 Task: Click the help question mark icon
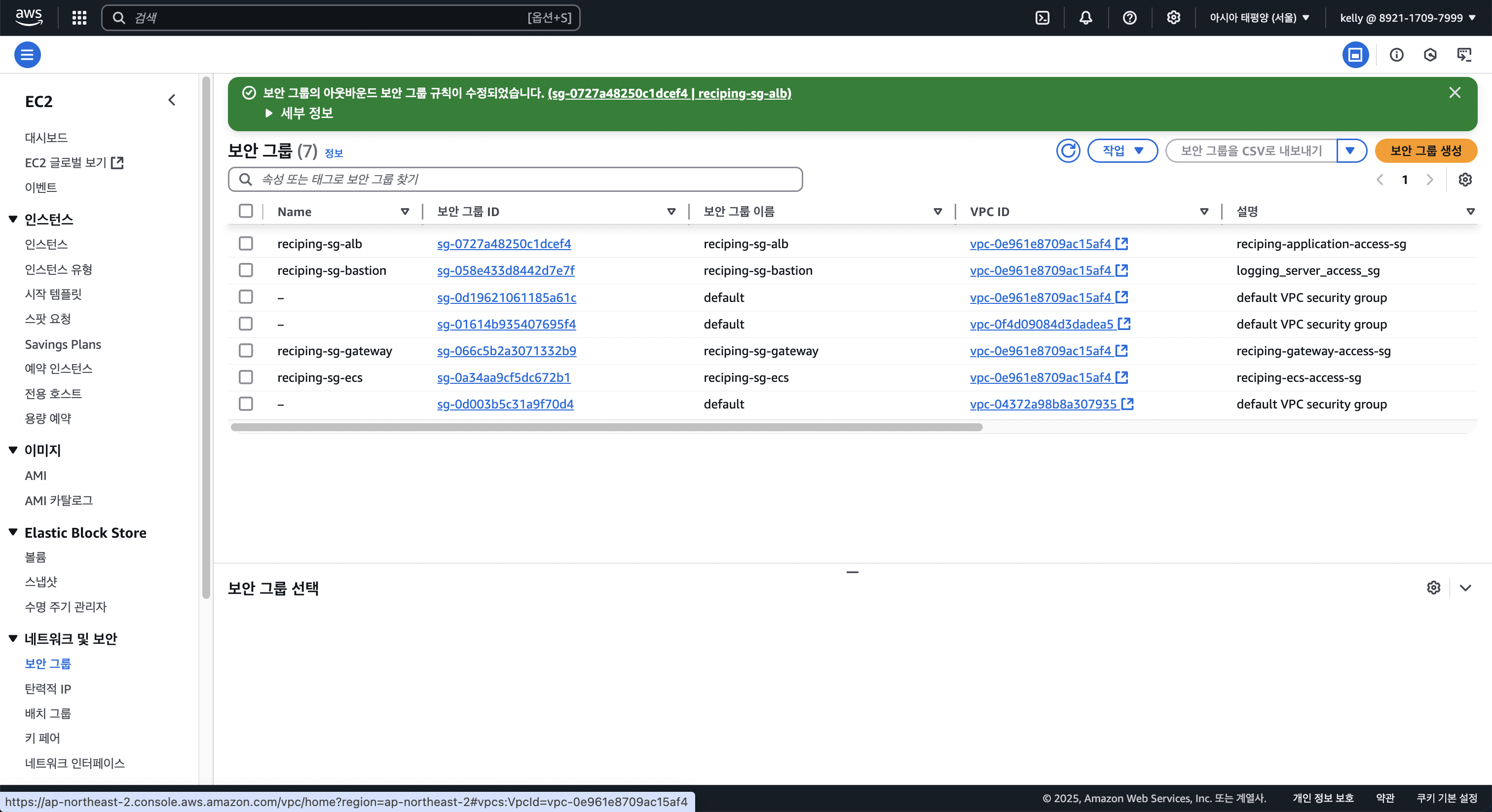click(1129, 18)
